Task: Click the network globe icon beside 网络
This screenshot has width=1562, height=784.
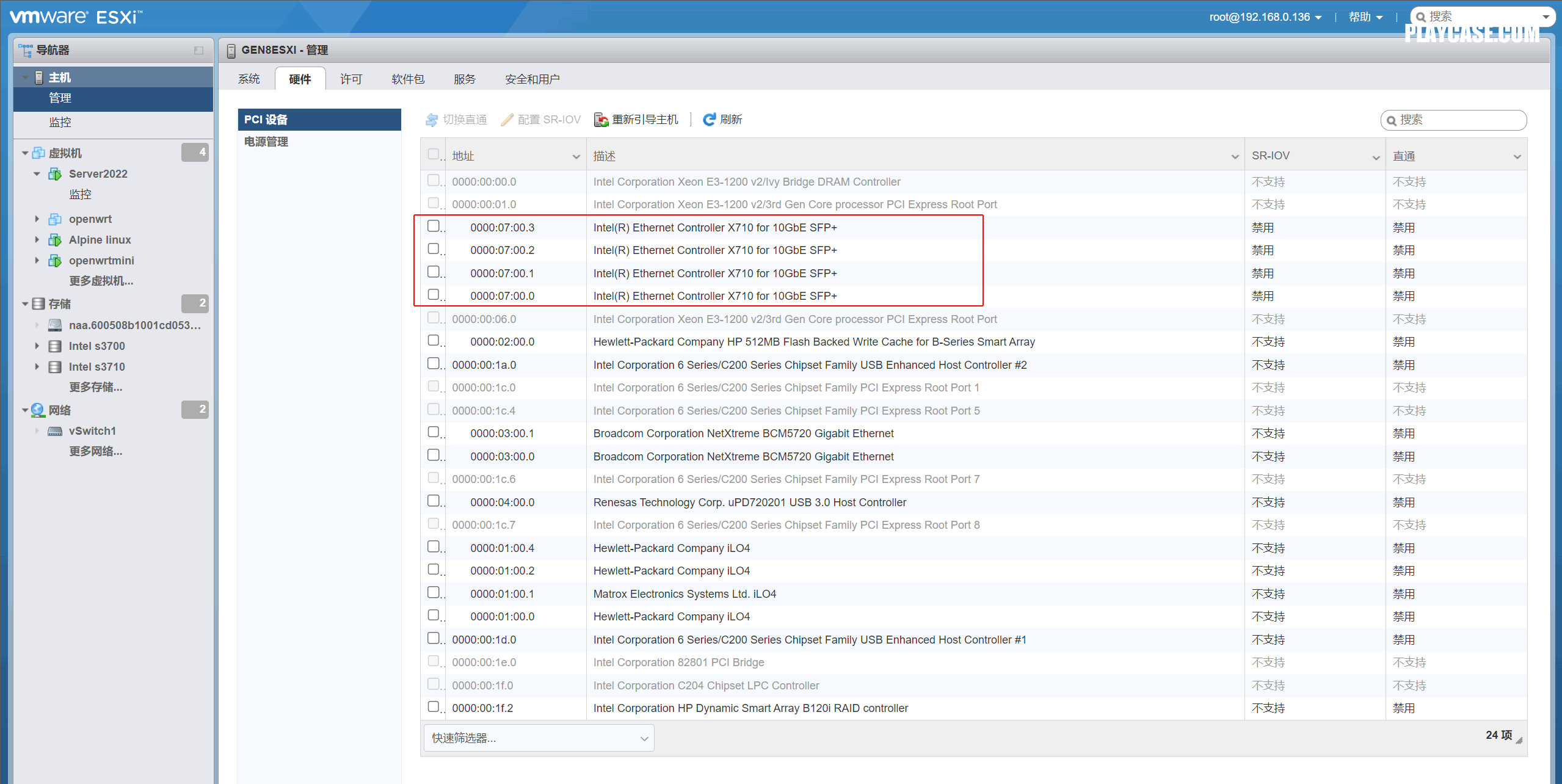Action: (x=38, y=410)
